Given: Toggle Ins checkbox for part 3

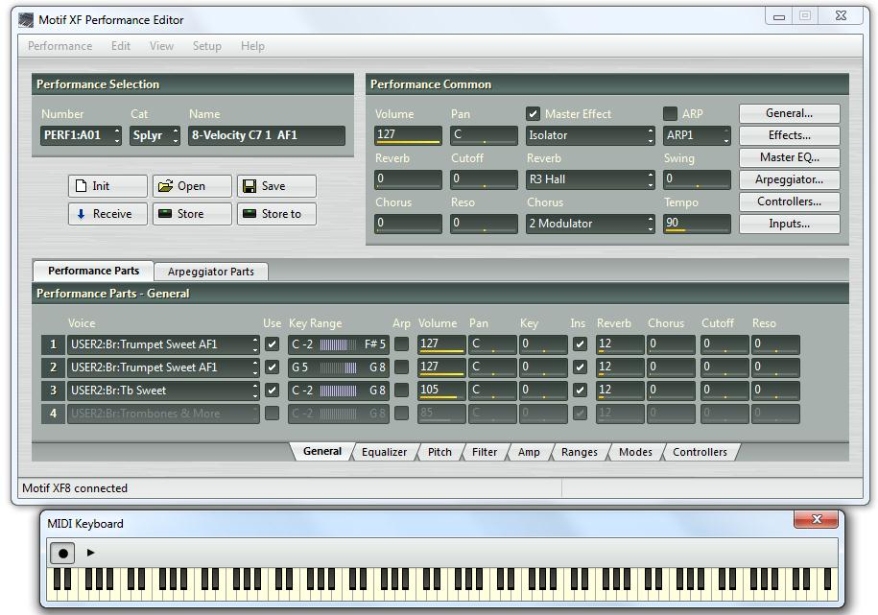Looking at the screenshot, I should 580,390.
